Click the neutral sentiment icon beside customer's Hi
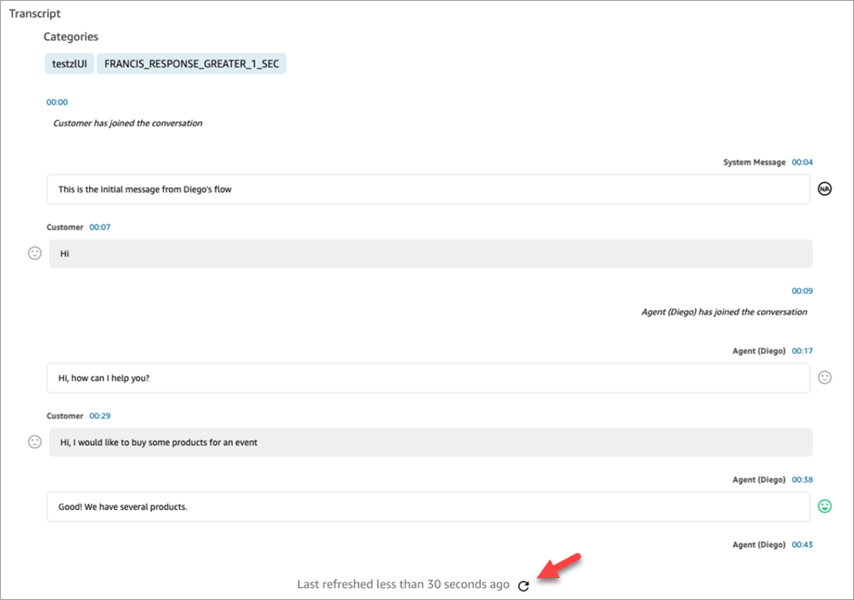The image size is (854, 600). click(x=34, y=253)
